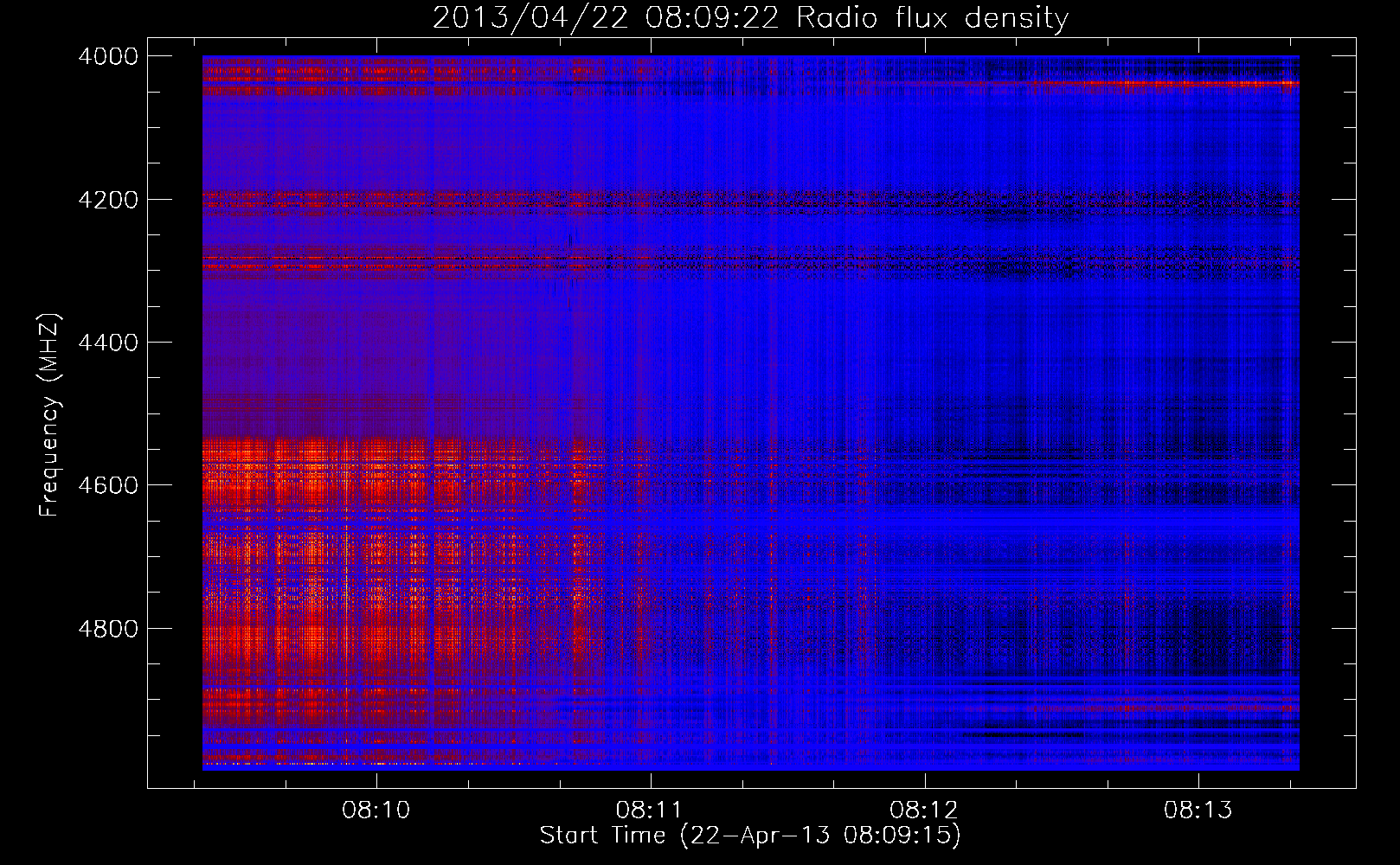Click the 4800 frequency axis label
The height and width of the screenshot is (865, 1400).
[108, 629]
